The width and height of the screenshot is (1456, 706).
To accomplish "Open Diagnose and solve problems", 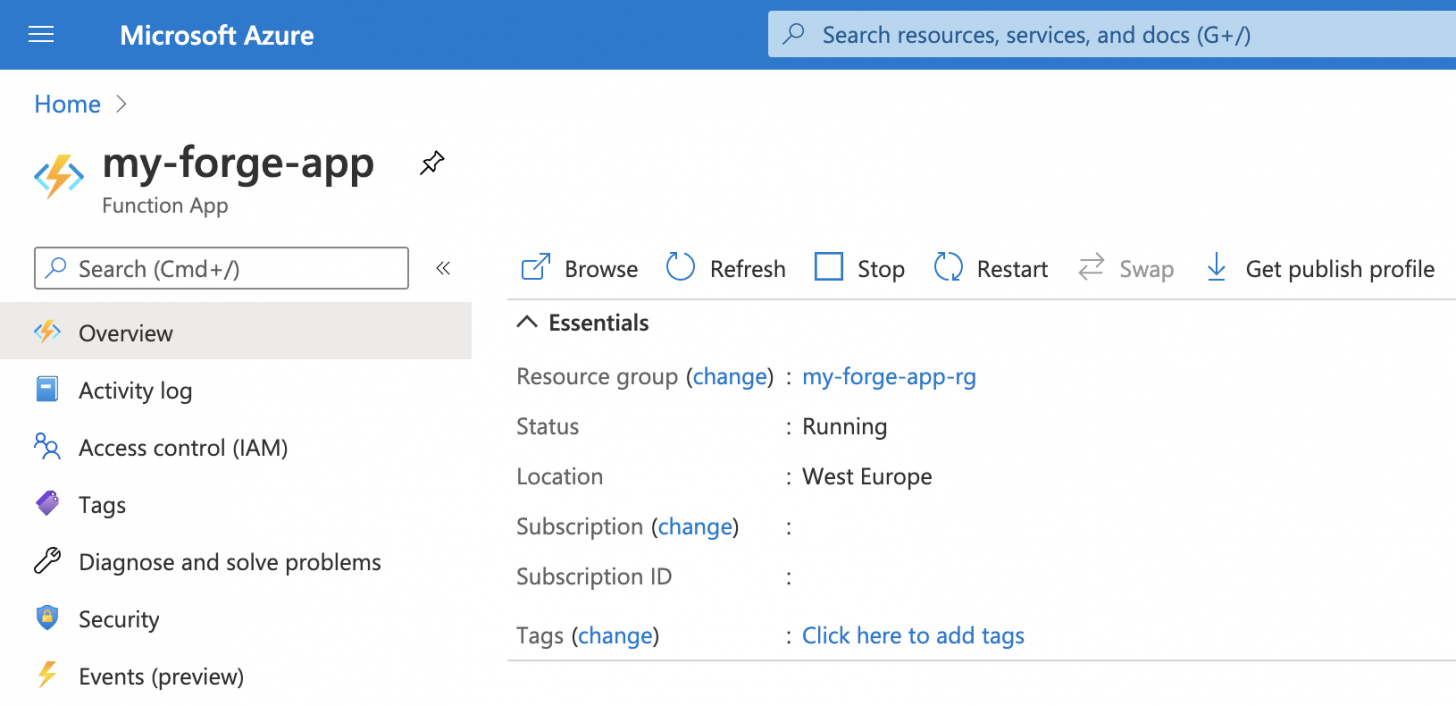I will point(230,562).
